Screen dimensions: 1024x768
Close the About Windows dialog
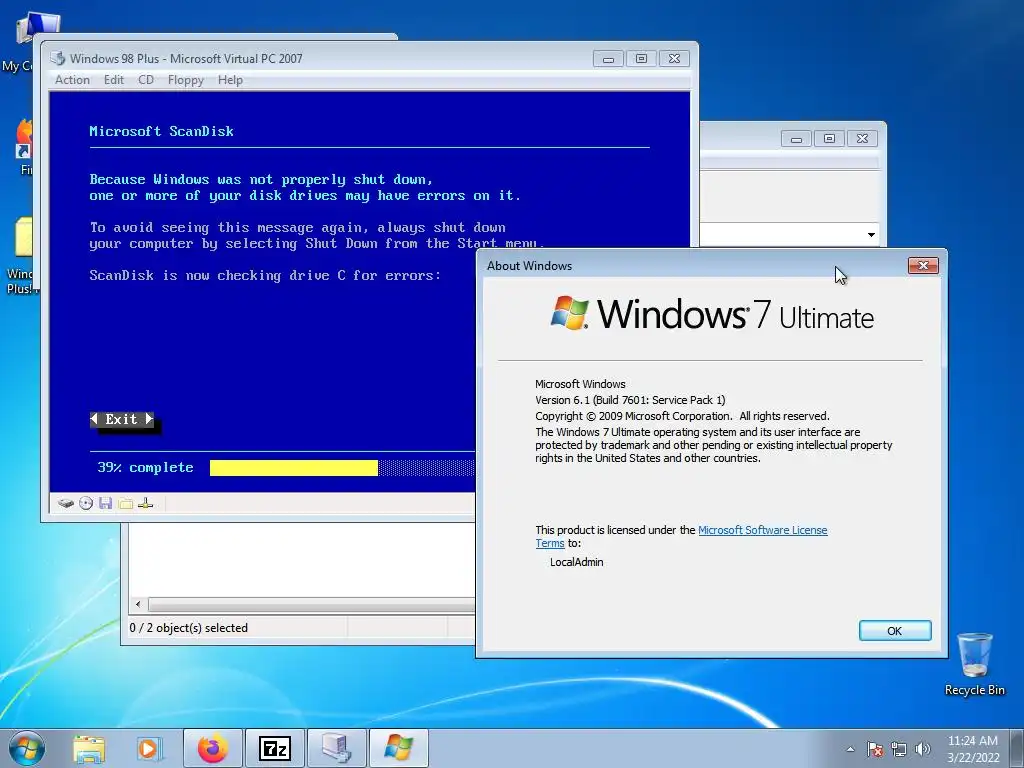click(923, 265)
